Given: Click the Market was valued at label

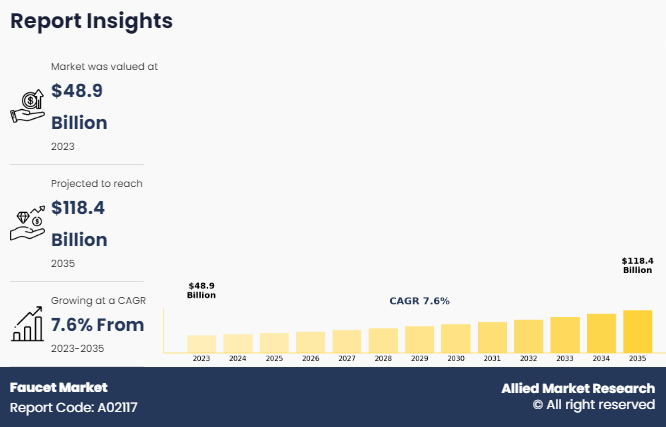Looking at the screenshot, I should click(105, 67).
